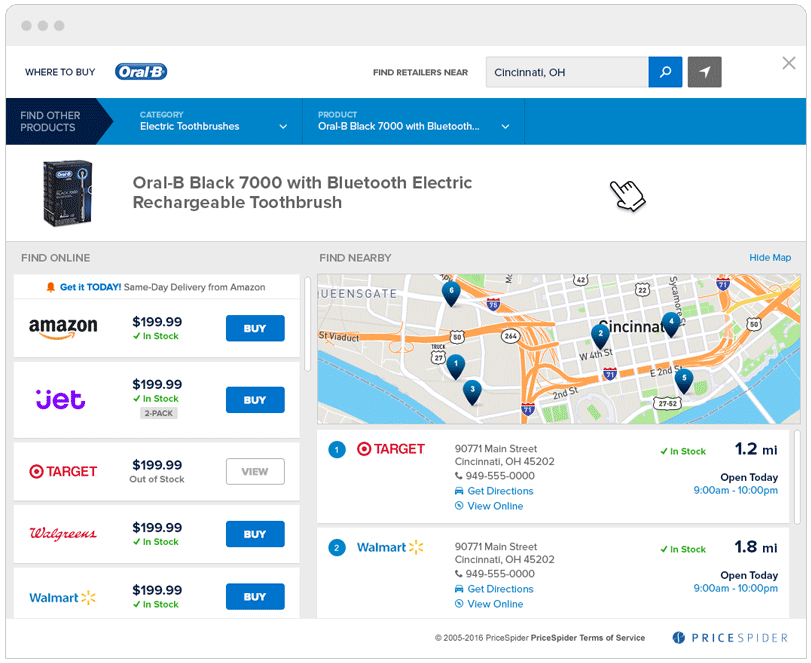Viewport: 811px width, 663px height.
Task: Click the Amazon $199.99 price
Action: tap(157, 322)
